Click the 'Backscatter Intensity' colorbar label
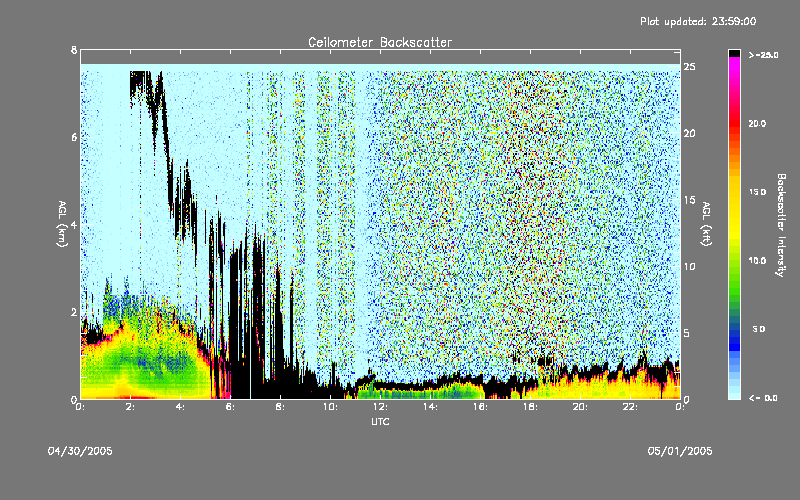 [781, 225]
